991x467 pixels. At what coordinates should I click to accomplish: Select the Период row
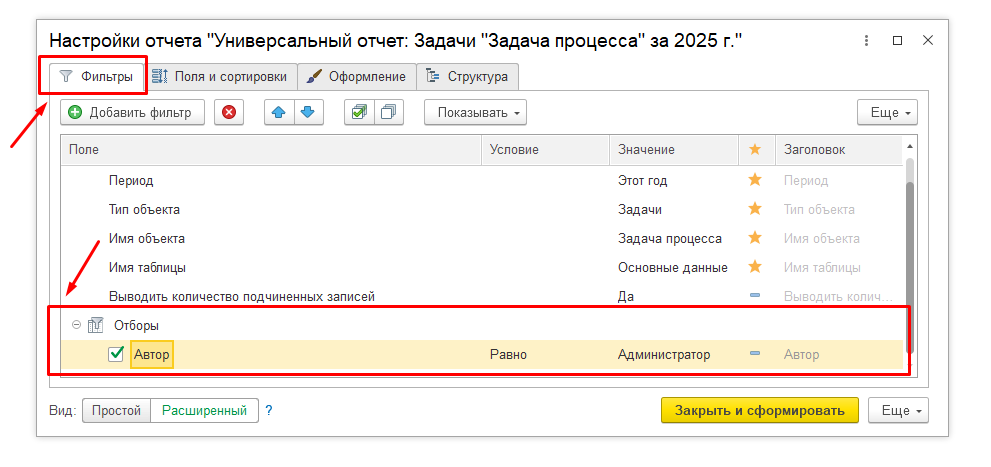coord(482,180)
